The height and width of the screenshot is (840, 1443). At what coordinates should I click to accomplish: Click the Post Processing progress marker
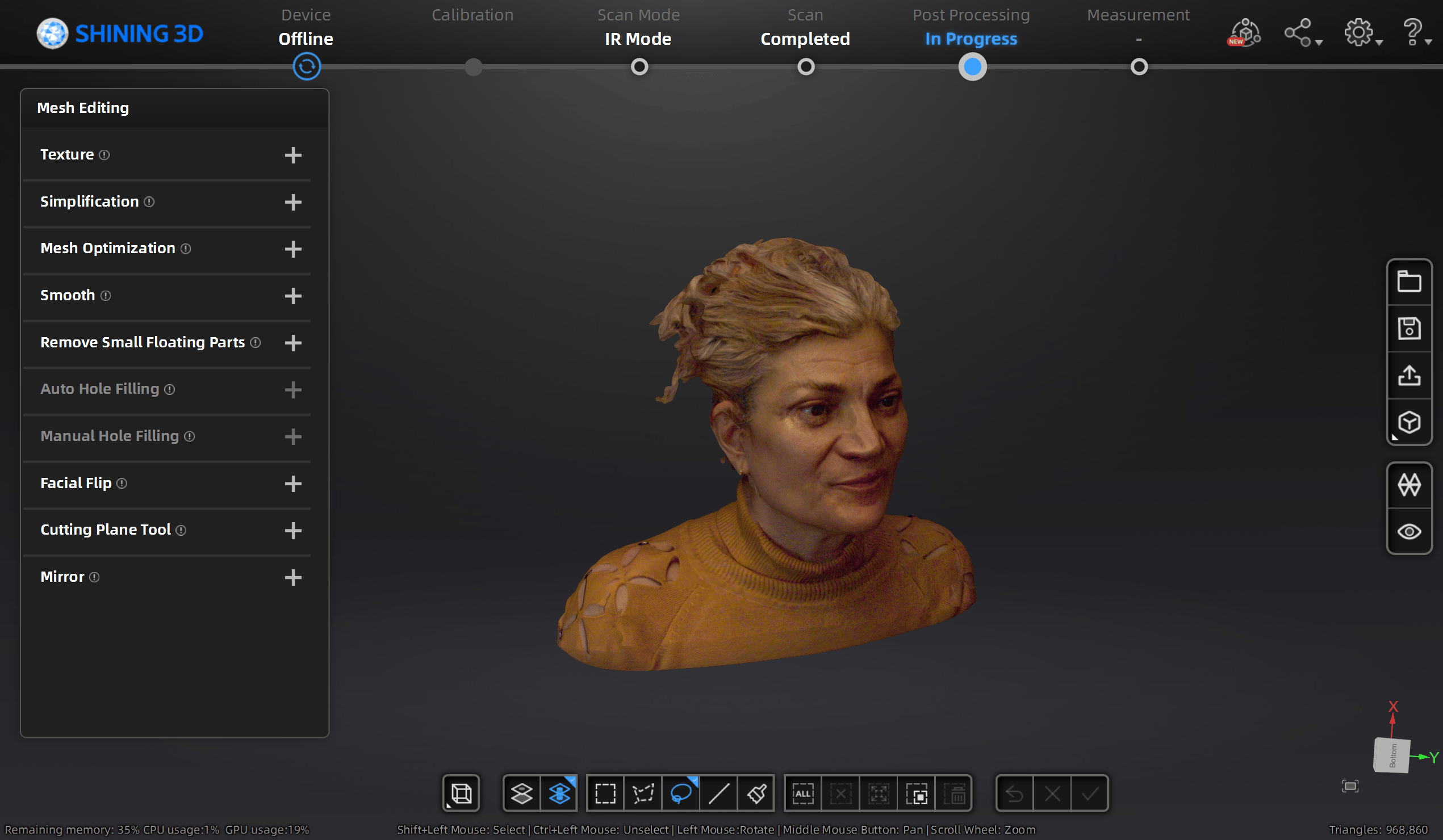972,67
